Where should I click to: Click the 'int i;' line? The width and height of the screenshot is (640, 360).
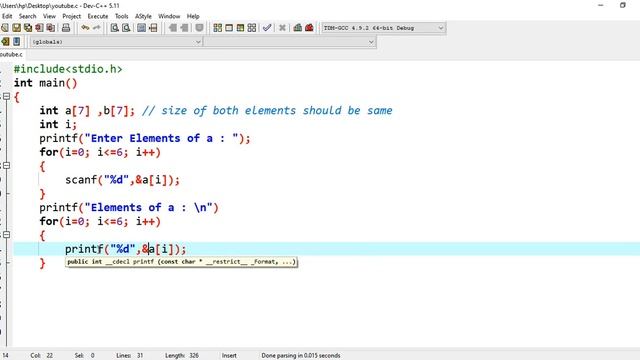click(x=58, y=124)
